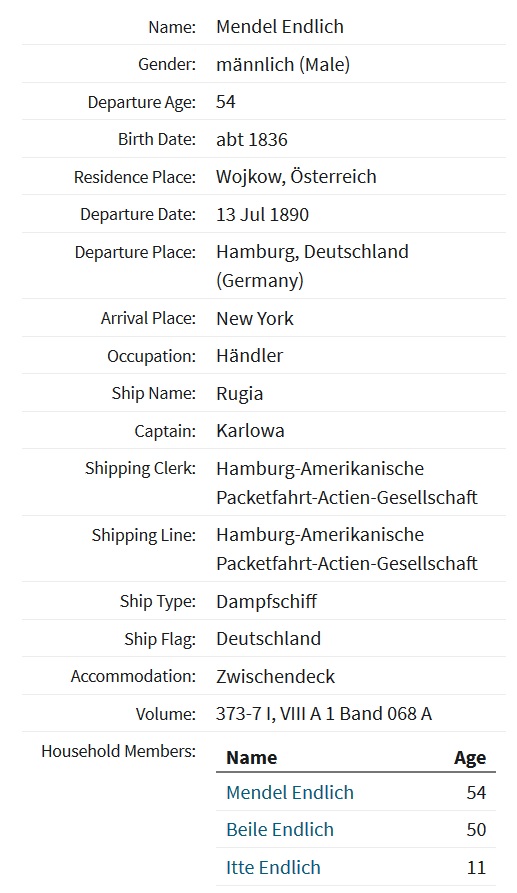517x893 pixels.
Task: Click the ship type Dampfschiff
Action: (266, 601)
